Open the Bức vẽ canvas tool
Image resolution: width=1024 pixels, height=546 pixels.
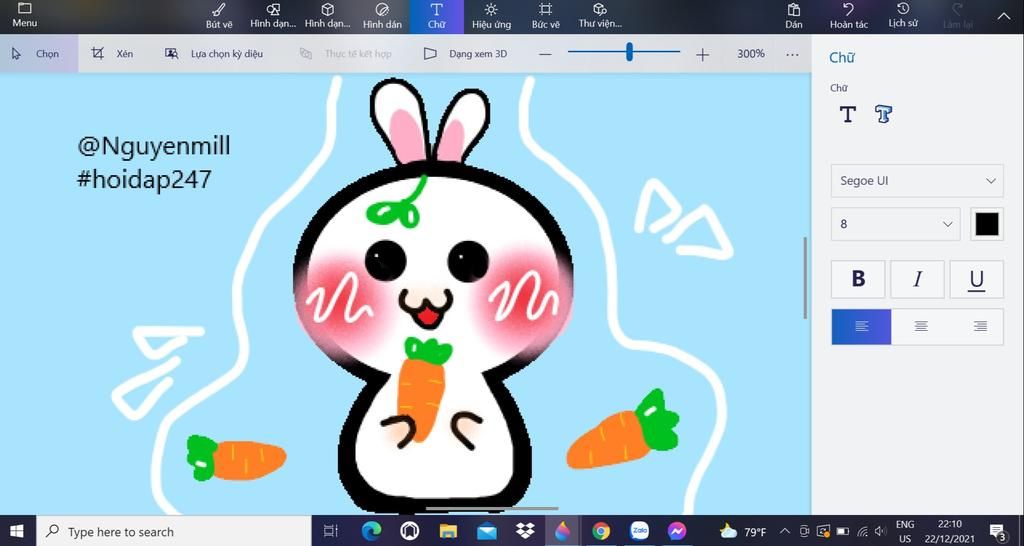click(545, 16)
